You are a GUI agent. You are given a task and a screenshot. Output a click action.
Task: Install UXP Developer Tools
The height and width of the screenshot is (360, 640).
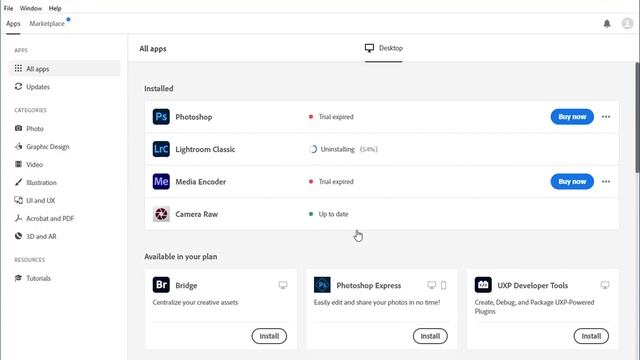click(591, 336)
